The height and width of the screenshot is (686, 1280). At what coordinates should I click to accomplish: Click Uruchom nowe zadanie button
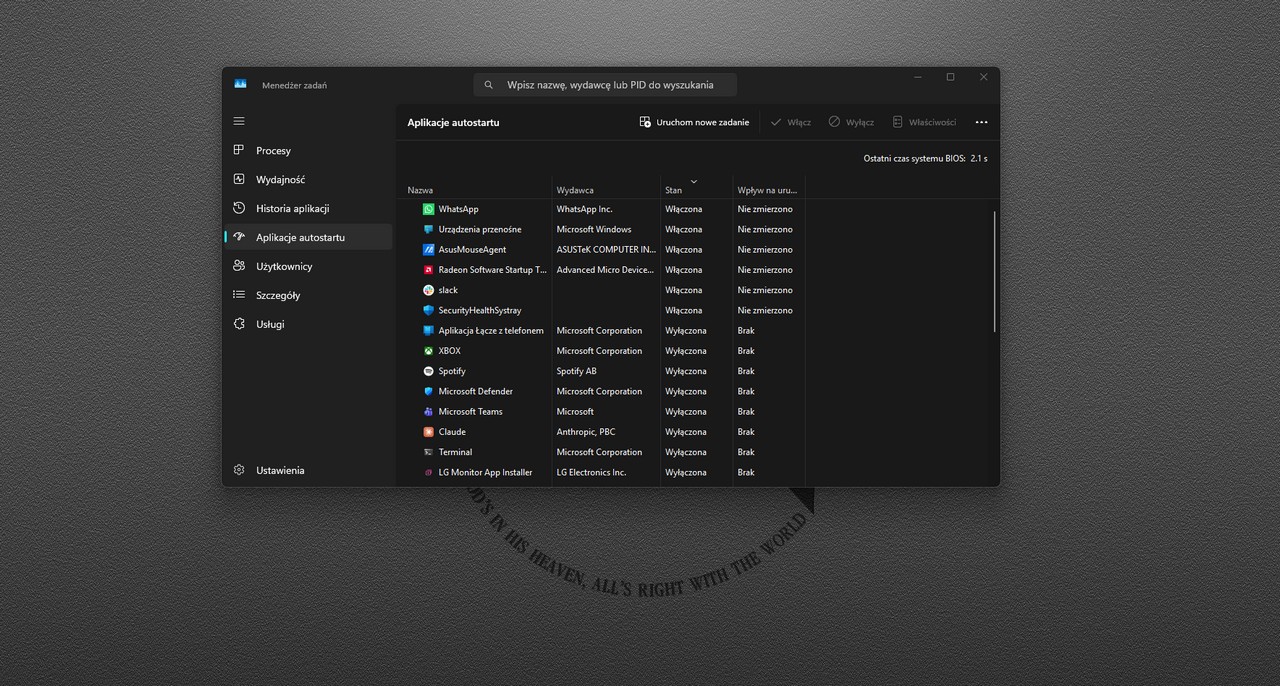click(694, 122)
